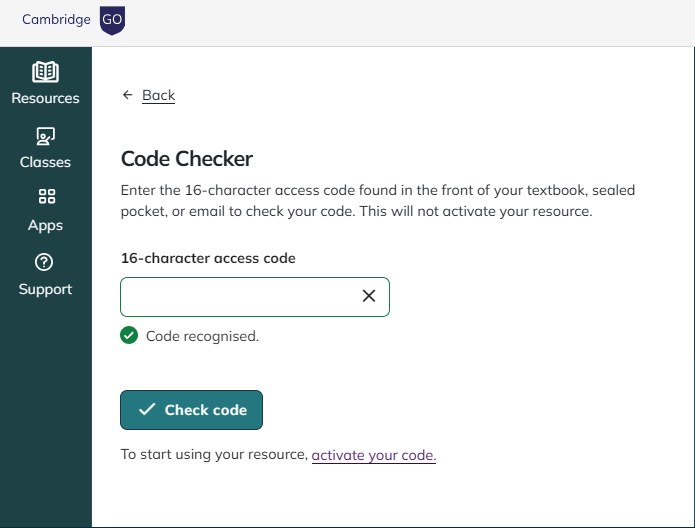Go to the Classes sidebar label
695x528 pixels.
pos(45,162)
